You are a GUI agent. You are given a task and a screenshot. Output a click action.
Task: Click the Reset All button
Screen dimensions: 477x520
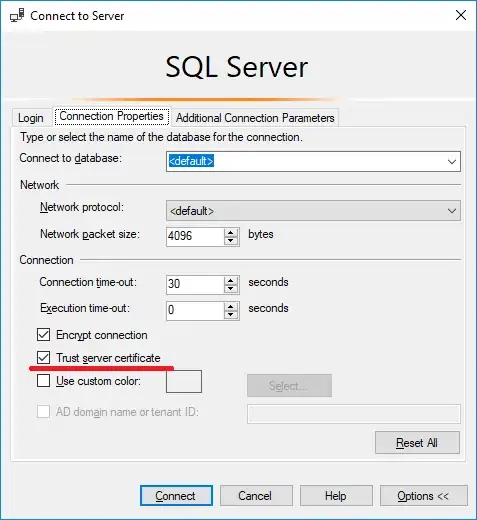pyautogui.click(x=417, y=443)
